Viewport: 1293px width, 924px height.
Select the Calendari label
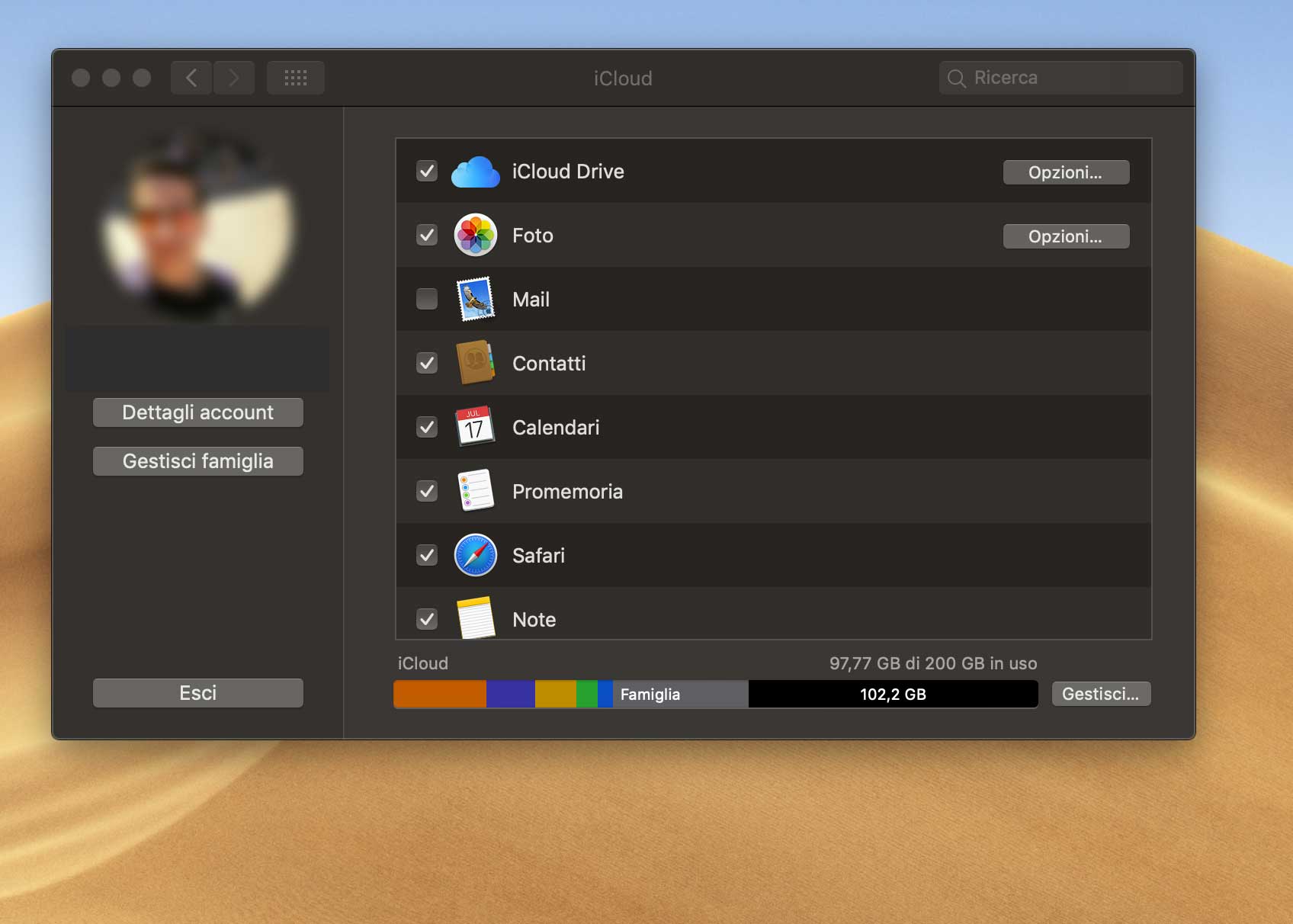(556, 428)
